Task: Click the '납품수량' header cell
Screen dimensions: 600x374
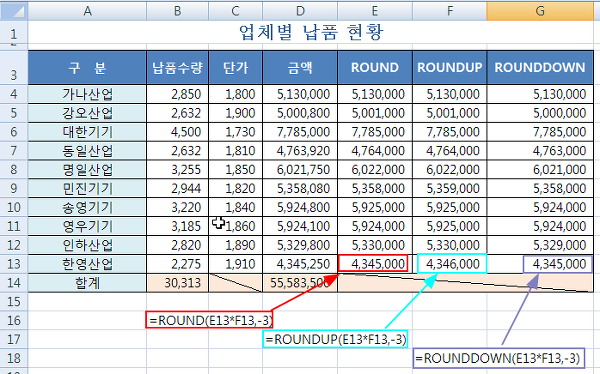Action: click(x=178, y=67)
